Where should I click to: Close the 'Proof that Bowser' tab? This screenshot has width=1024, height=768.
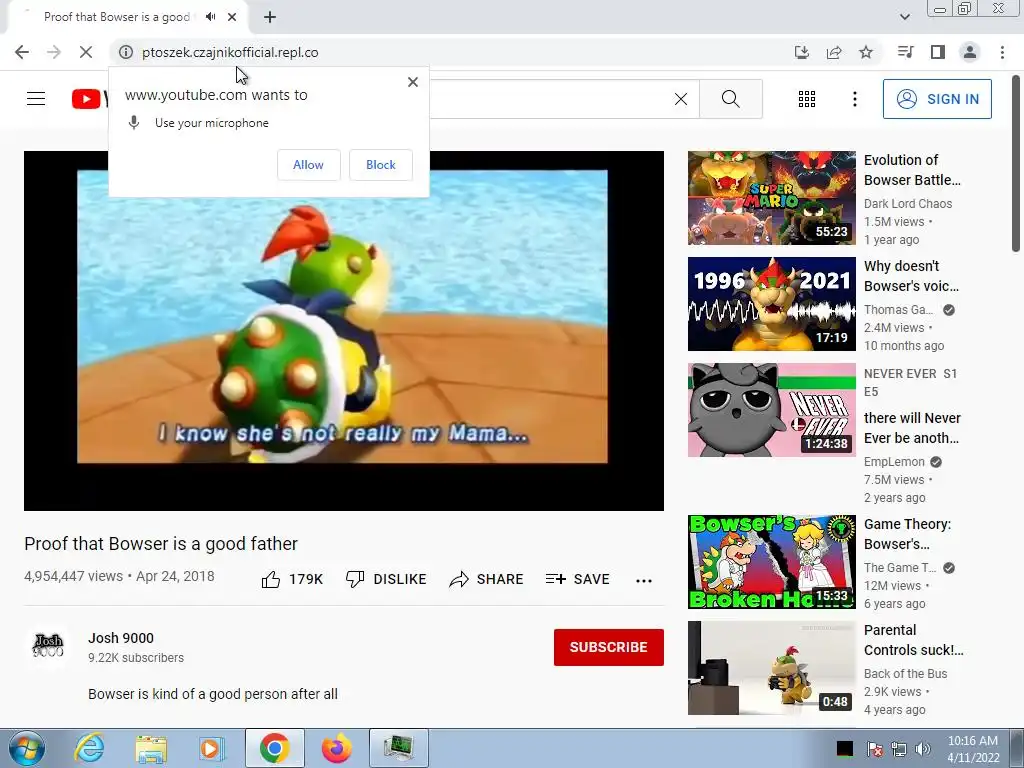point(232,17)
